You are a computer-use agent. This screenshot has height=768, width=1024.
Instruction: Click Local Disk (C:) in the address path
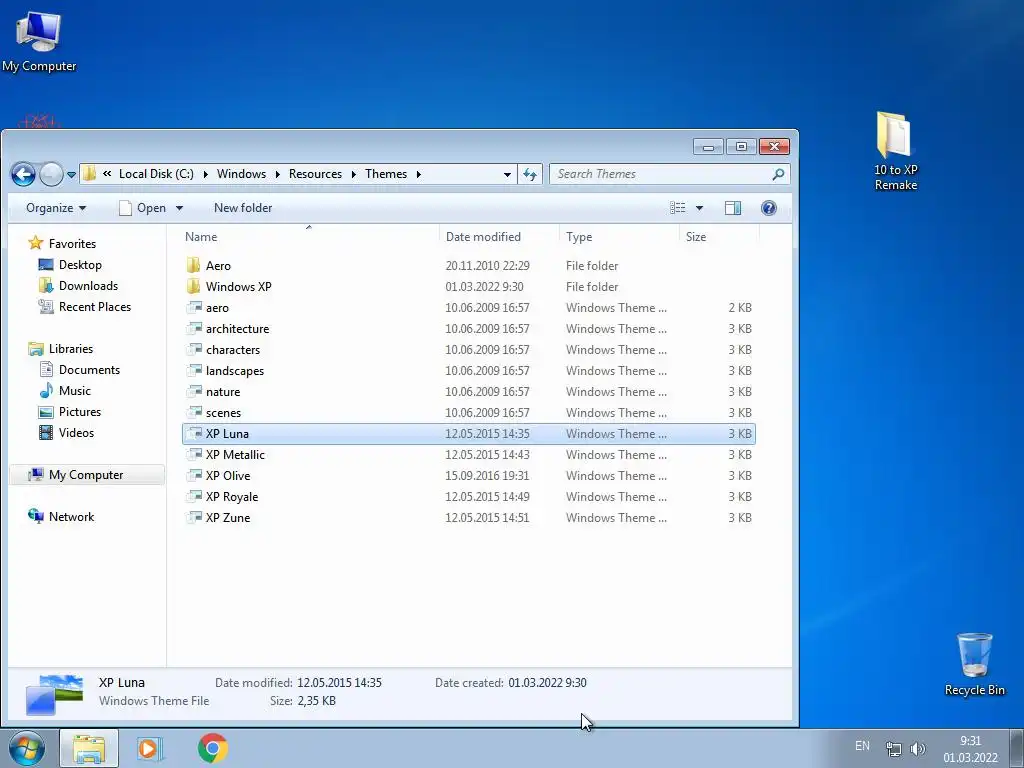coord(156,174)
